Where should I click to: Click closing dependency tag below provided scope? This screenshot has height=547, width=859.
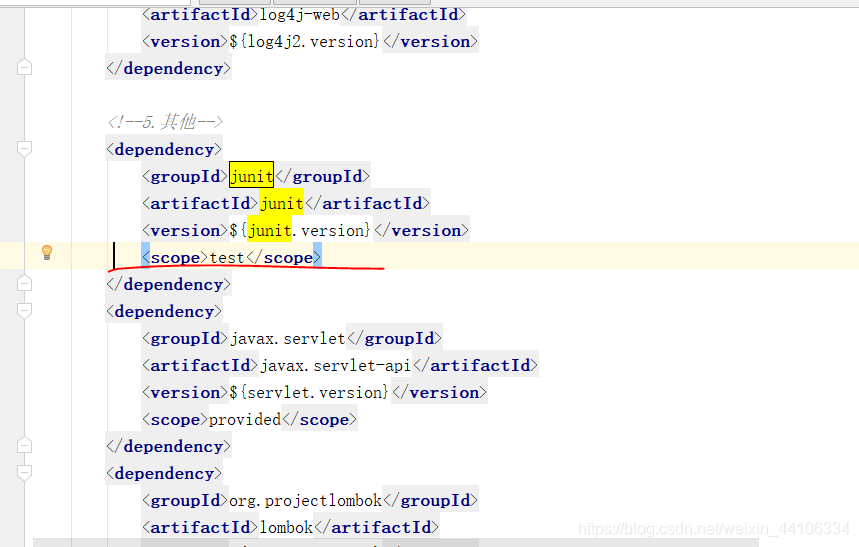click(x=168, y=446)
